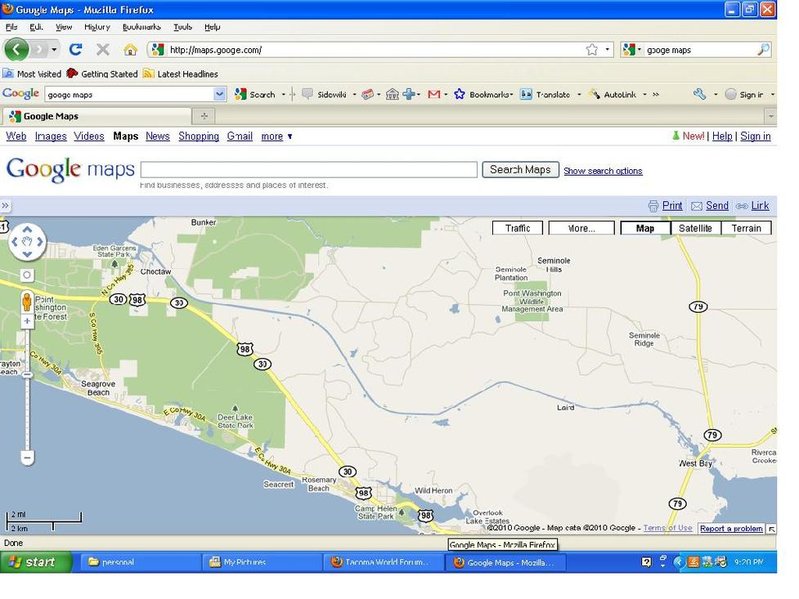
Task: Expand the left panel with double chevron
Action: point(5,206)
